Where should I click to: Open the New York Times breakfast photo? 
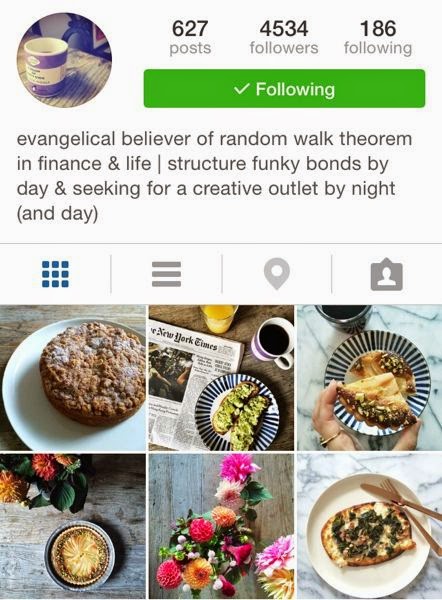point(221,378)
